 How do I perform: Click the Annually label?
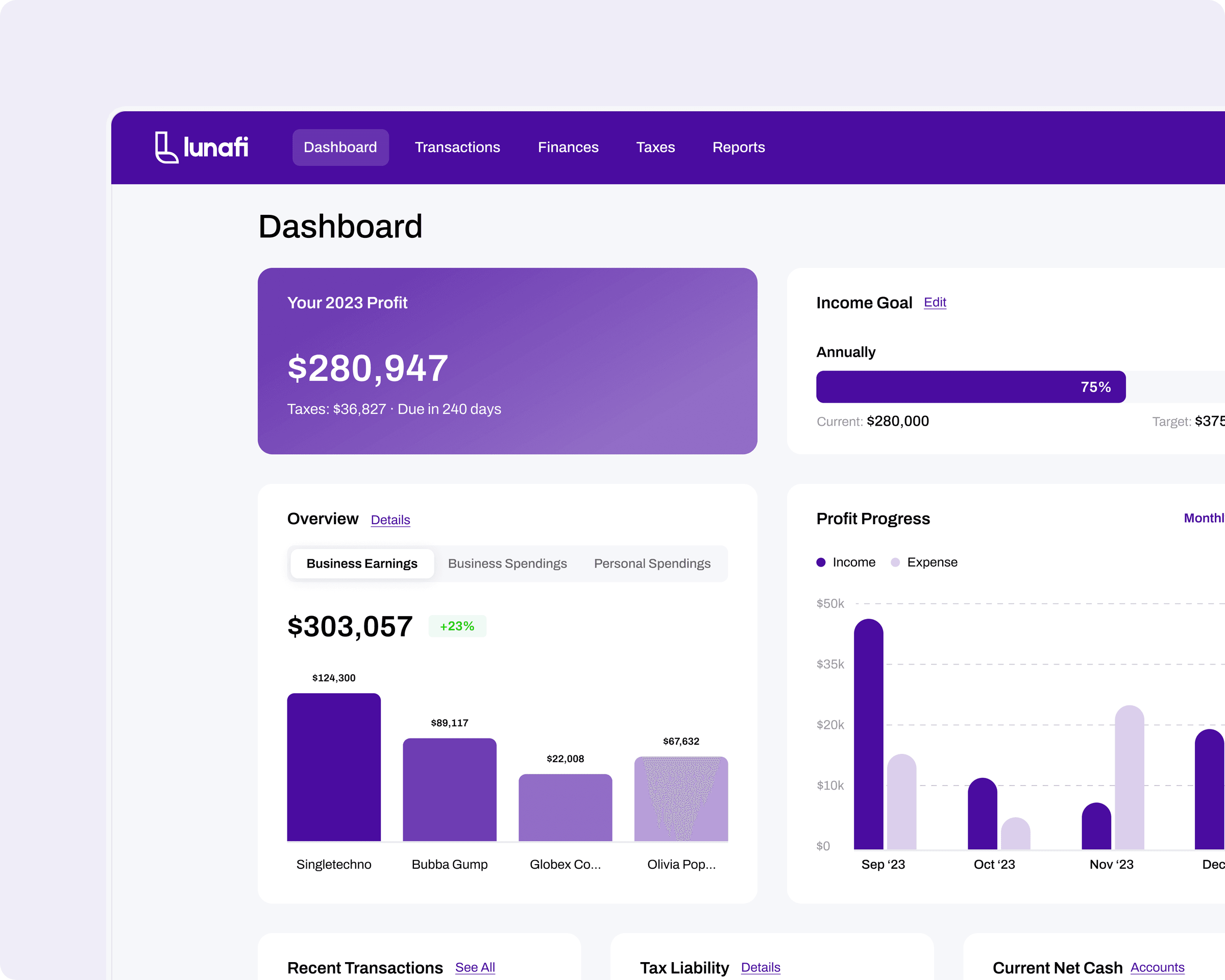(846, 352)
